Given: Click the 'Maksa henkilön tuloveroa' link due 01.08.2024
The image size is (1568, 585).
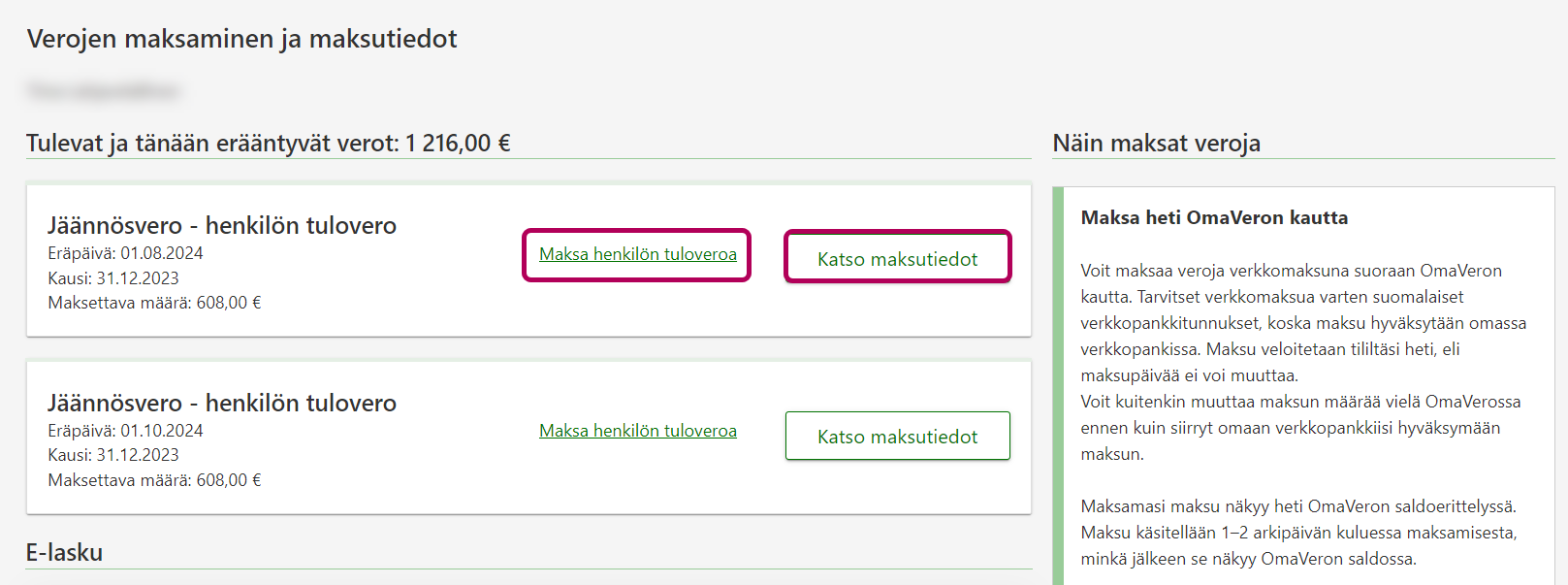Looking at the screenshot, I should pos(637,254).
